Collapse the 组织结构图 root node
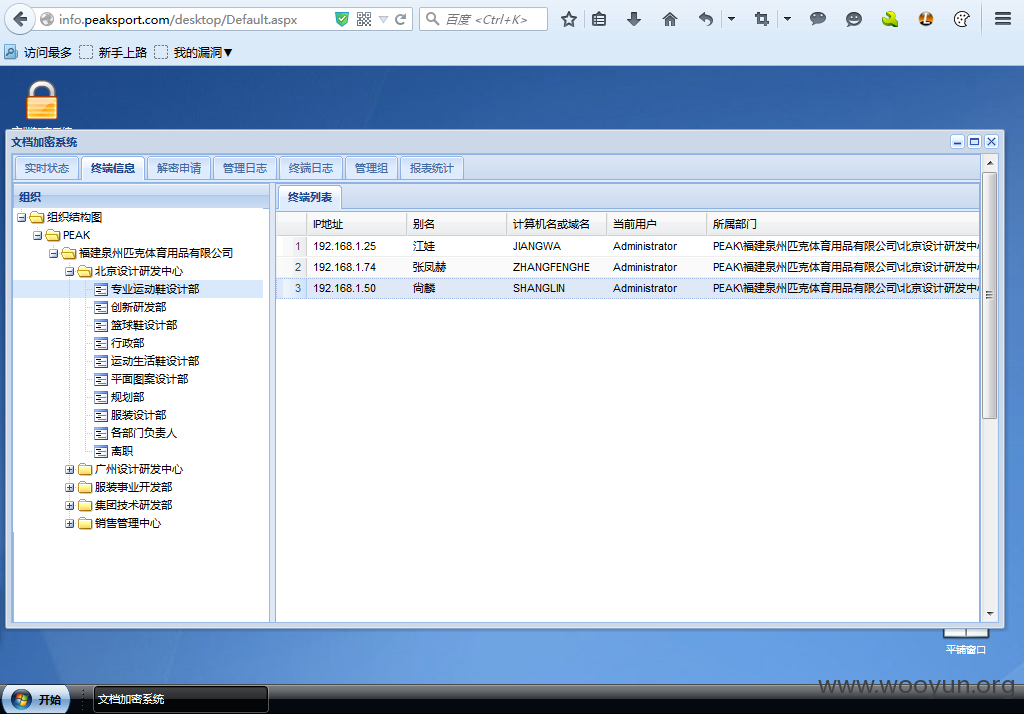Image resolution: width=1024 pixels, height=714 pixels. coord(22,218)
